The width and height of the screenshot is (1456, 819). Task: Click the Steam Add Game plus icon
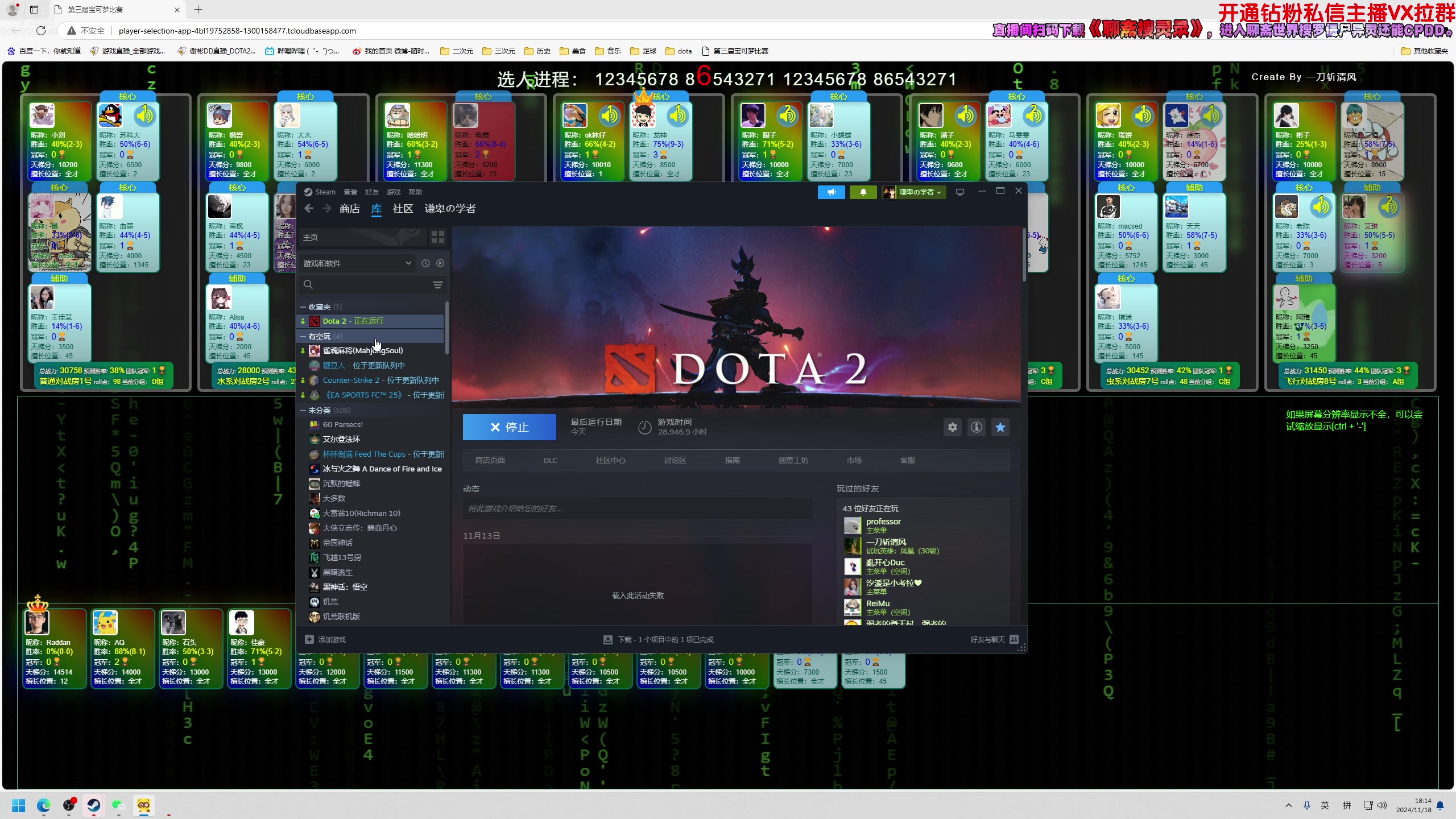(x=309, y=640)
